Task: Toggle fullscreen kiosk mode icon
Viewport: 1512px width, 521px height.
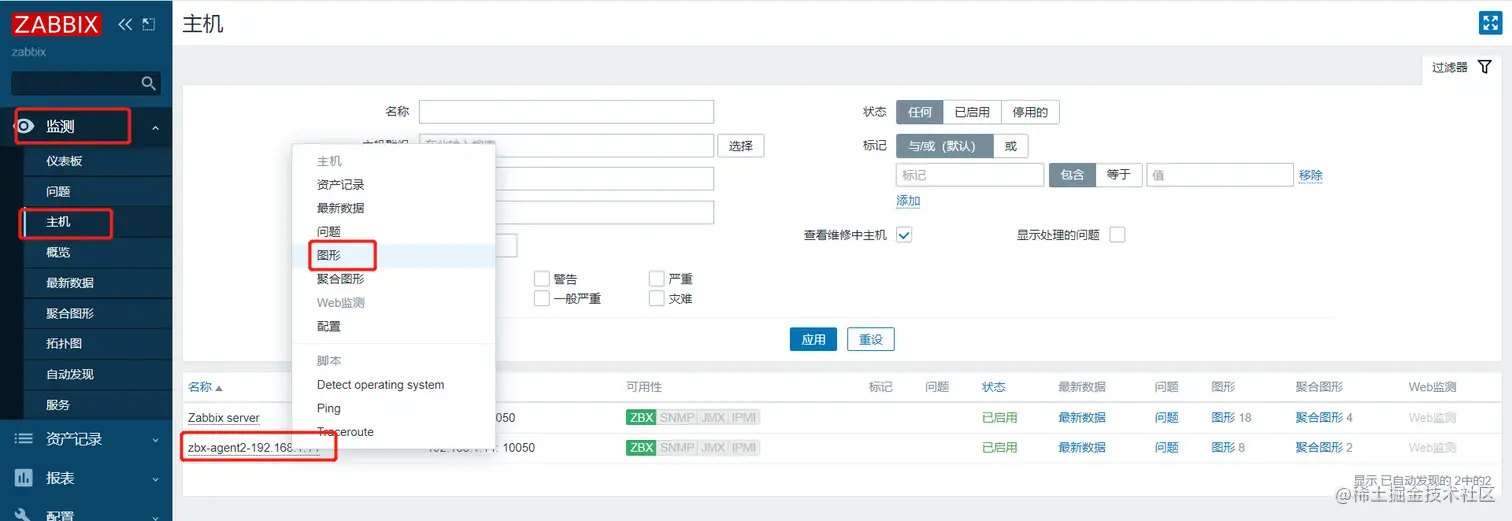Action: pyautogui.click(x=1490, y=23)
